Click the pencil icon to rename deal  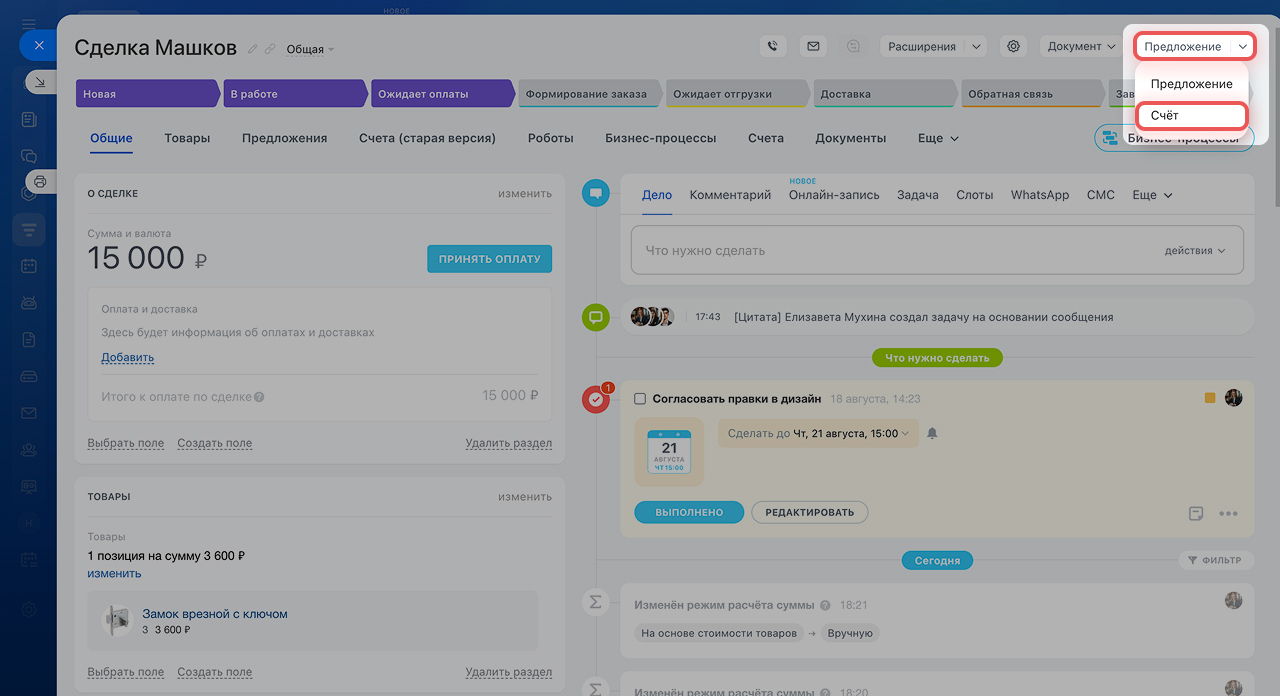pos(253,49)
